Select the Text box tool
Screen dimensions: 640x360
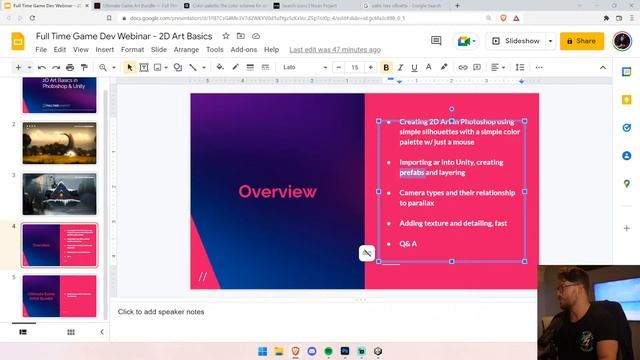pyautogui.click(x=144, y=67)
